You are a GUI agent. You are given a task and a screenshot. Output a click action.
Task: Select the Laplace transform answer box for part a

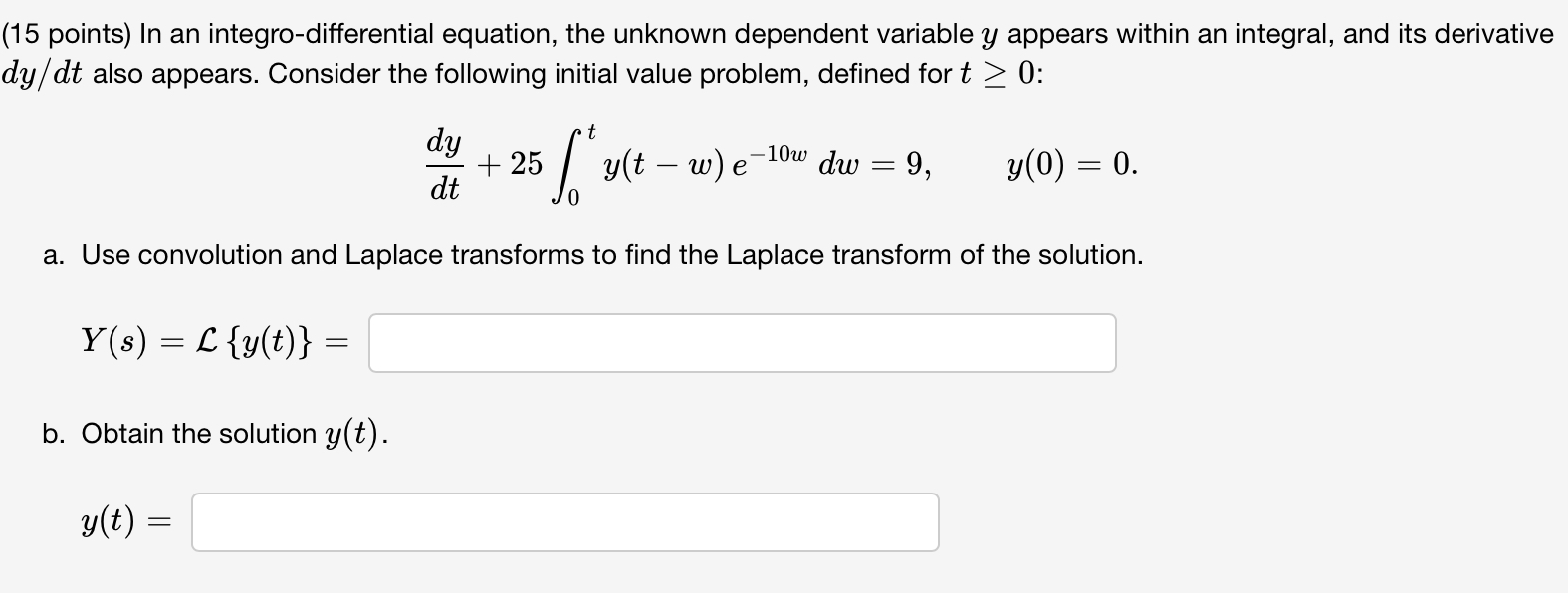742,342
